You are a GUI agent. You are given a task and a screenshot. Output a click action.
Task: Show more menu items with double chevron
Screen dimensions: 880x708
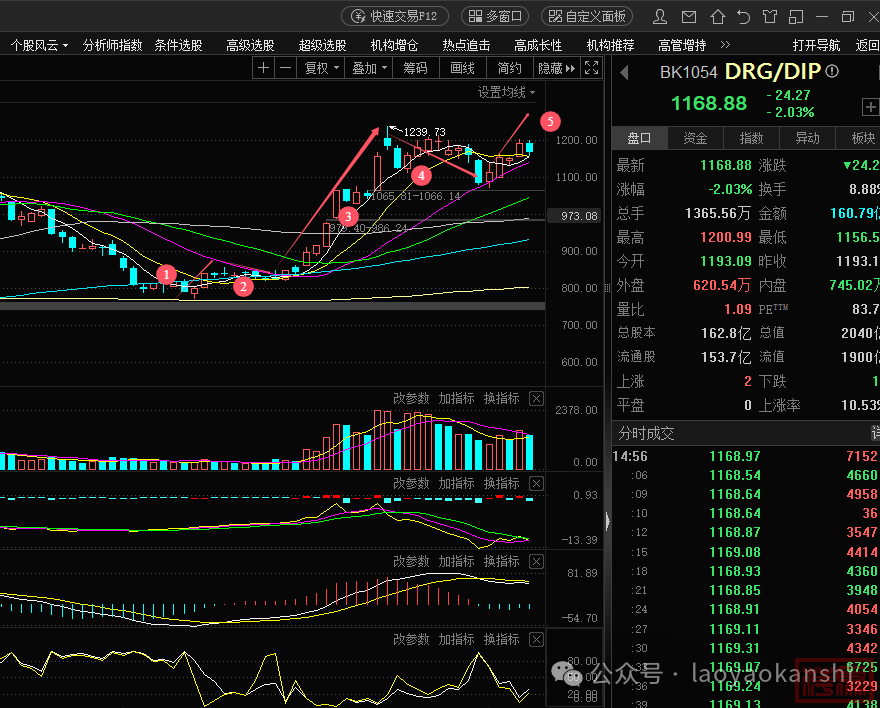tap(725, 44)
